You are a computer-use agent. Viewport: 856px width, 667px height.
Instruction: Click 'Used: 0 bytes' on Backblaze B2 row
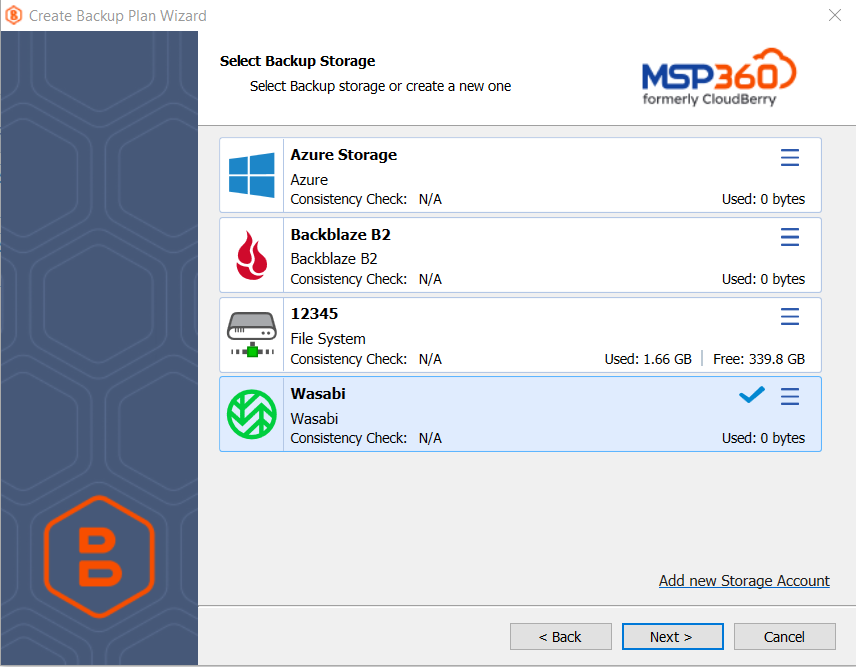point(763,279)
